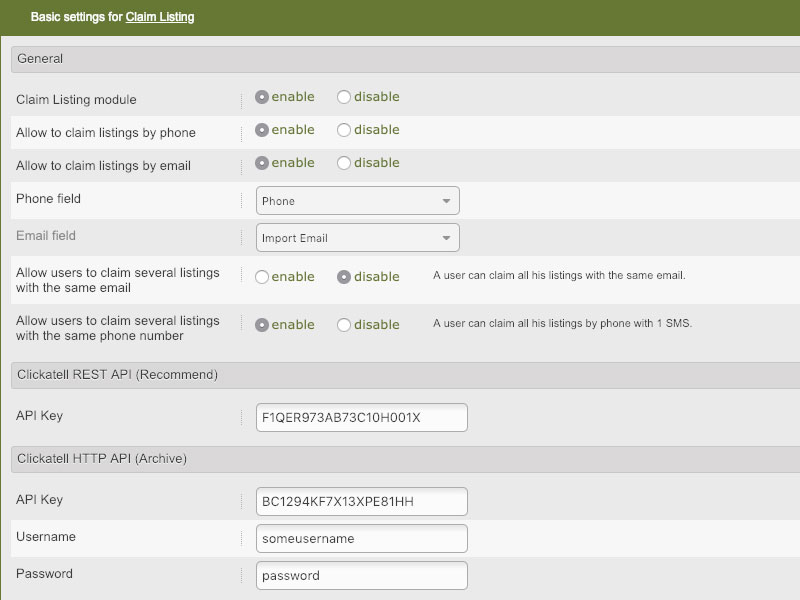800x600 pixels.
Task: Enable claiming listings by email
Action: (263, 164)
